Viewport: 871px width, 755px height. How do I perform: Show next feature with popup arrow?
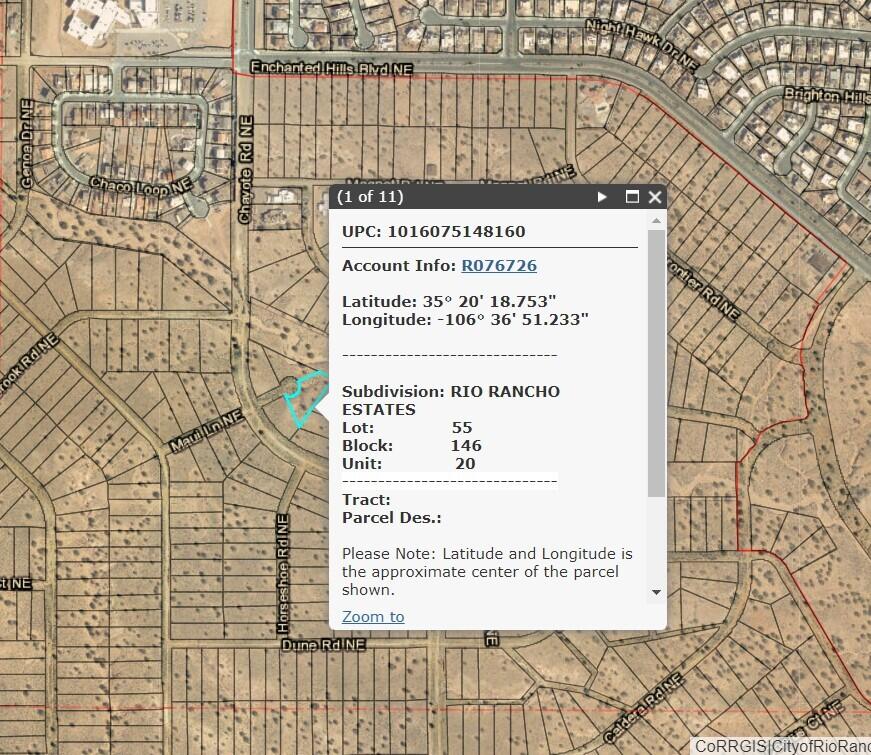click(x=602, y=197)
